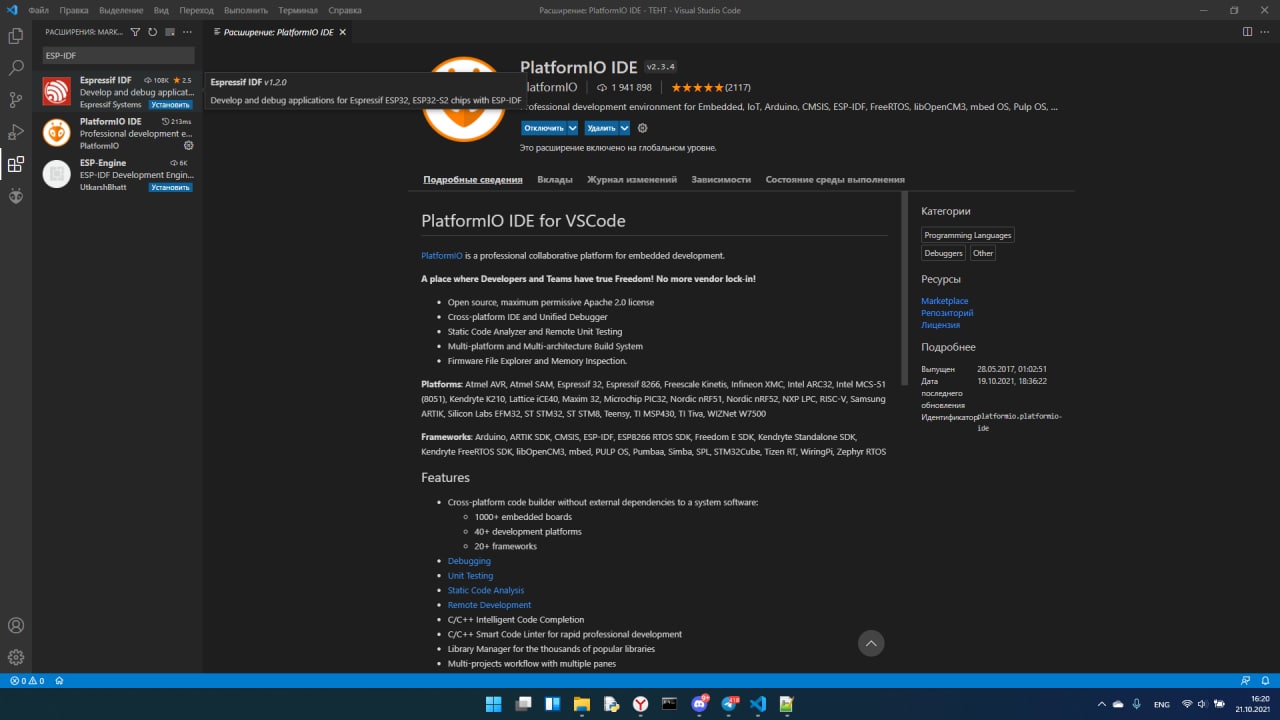The width and height of the screenshot is (1280, 720).
Task: Open the Unit Testing link
Action: (x=470, y=576)
